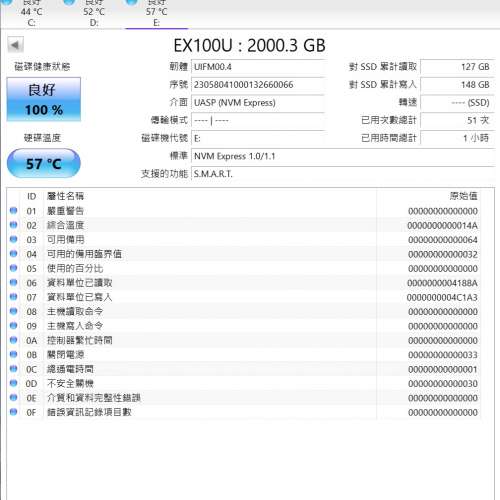Click status dot of attribute 02
Image resolution: width=500 pixels, height=500 pixels.
pyautogui.click(x=14, y=225)
